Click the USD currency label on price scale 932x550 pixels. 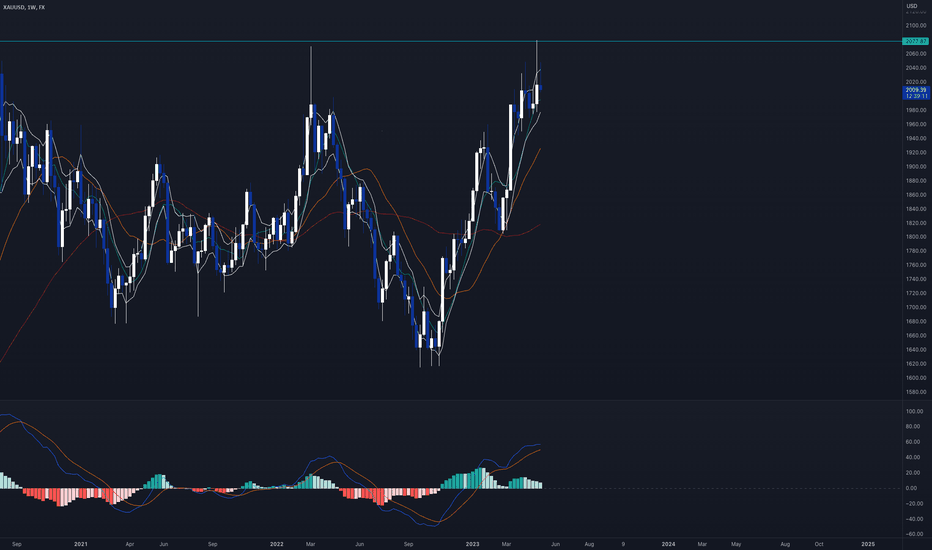click(x=912, y=6)
